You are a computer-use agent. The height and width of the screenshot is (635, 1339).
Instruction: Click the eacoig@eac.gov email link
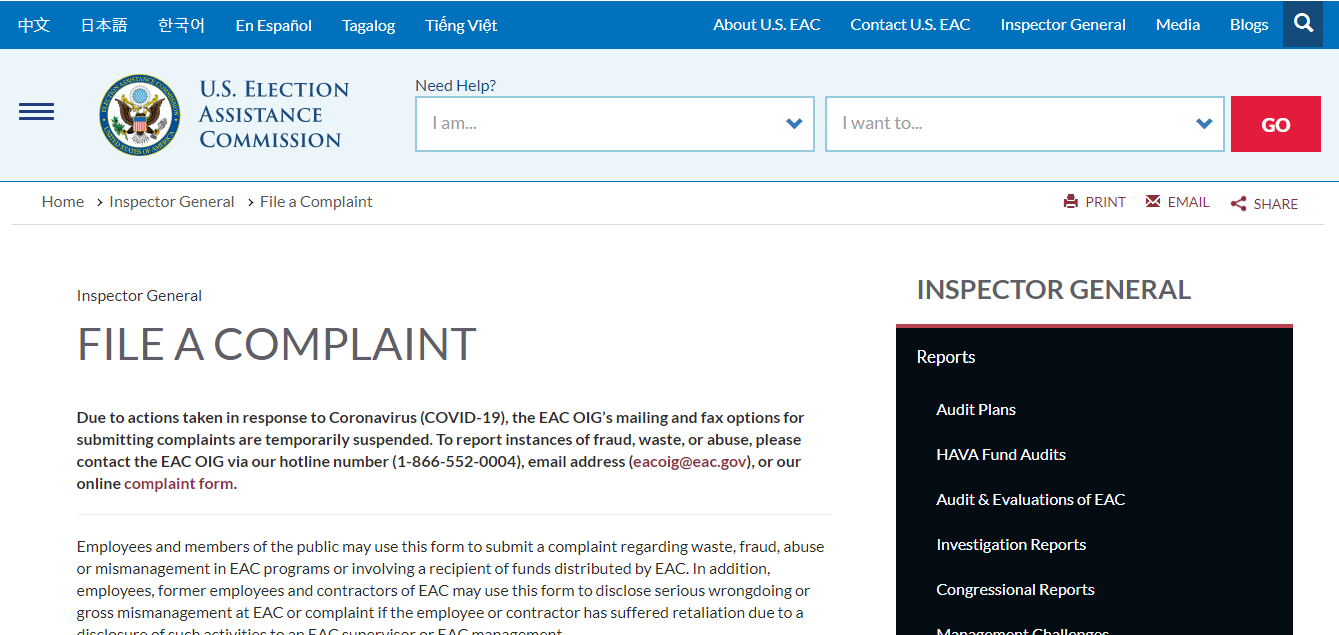[689, 462]
